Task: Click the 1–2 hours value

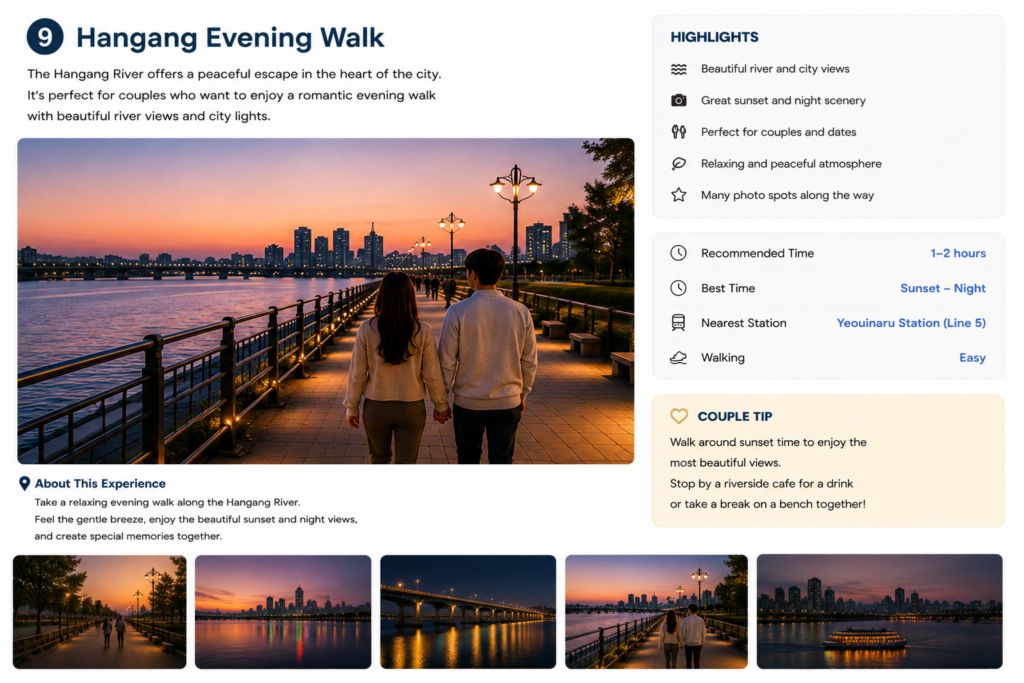Action: point(958,253)
